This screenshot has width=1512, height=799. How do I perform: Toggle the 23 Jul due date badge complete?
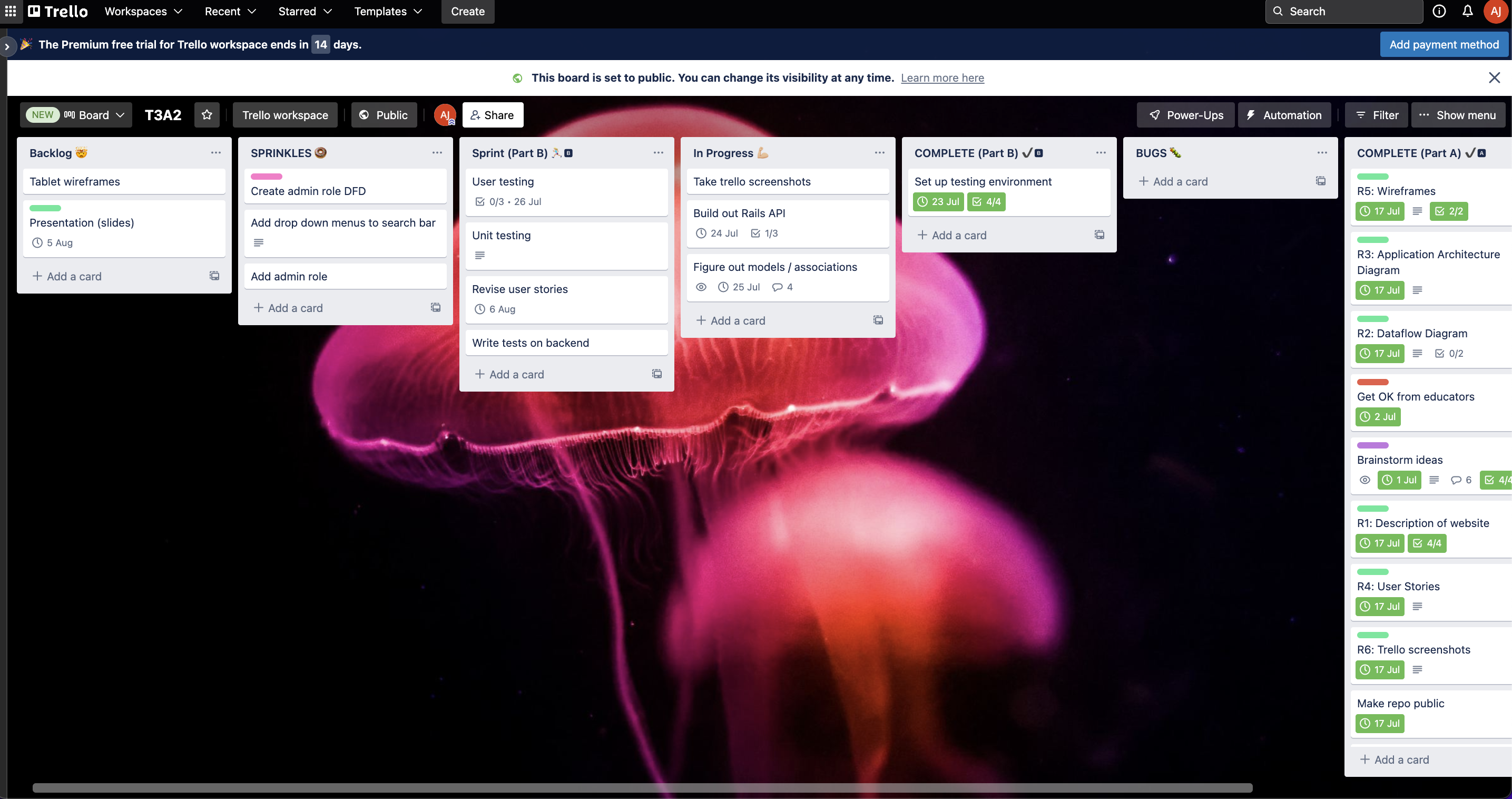(938, 202)
